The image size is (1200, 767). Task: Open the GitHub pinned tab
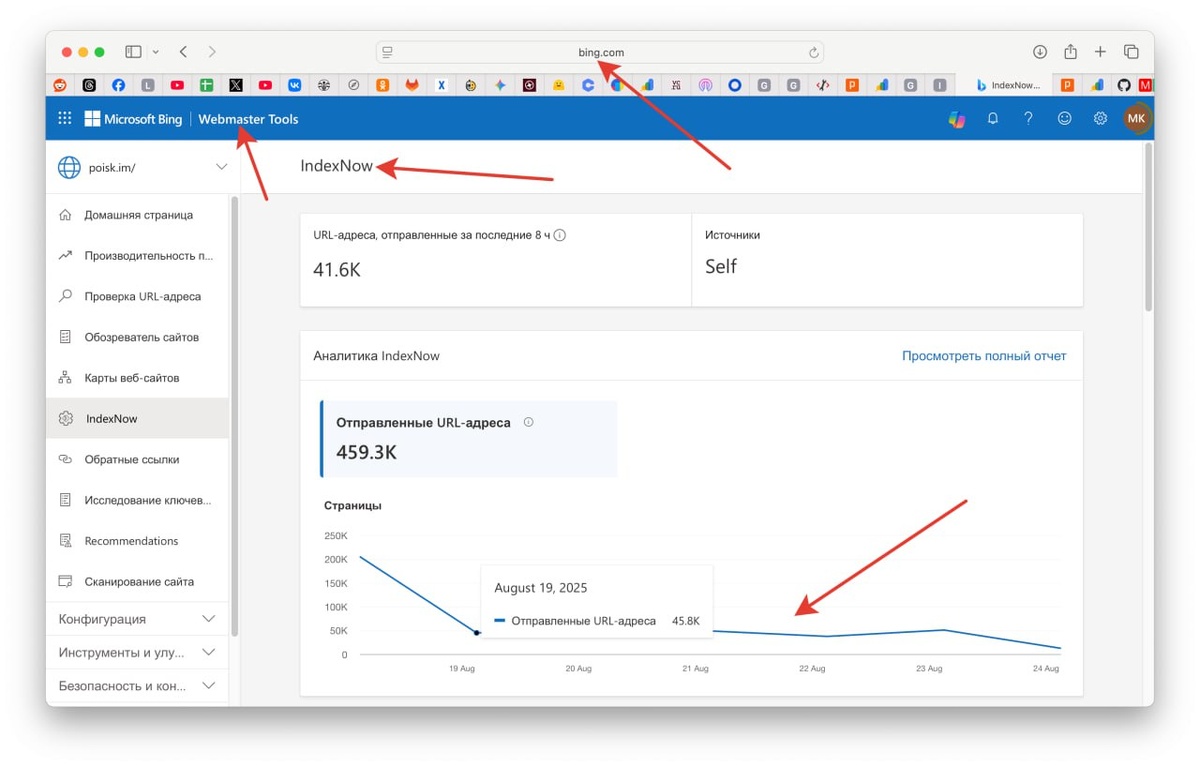point(1124,86)
